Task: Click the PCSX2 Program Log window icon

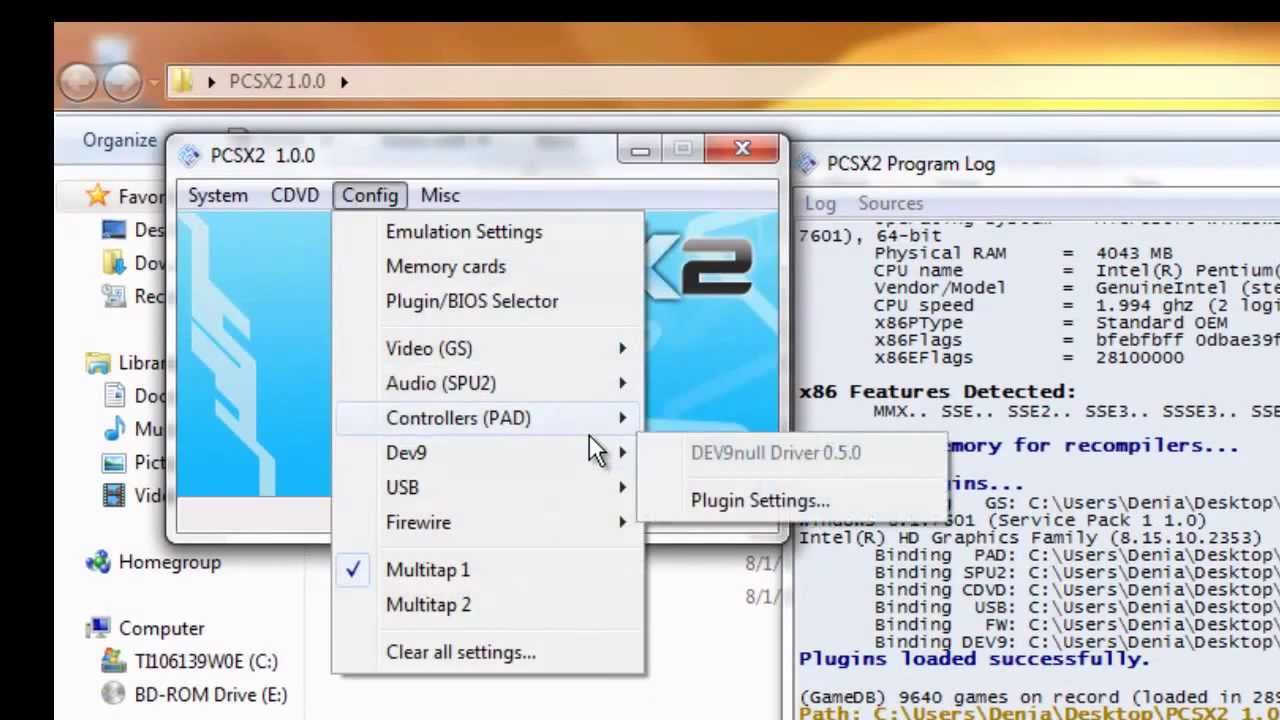Action: tap(808, 164)
